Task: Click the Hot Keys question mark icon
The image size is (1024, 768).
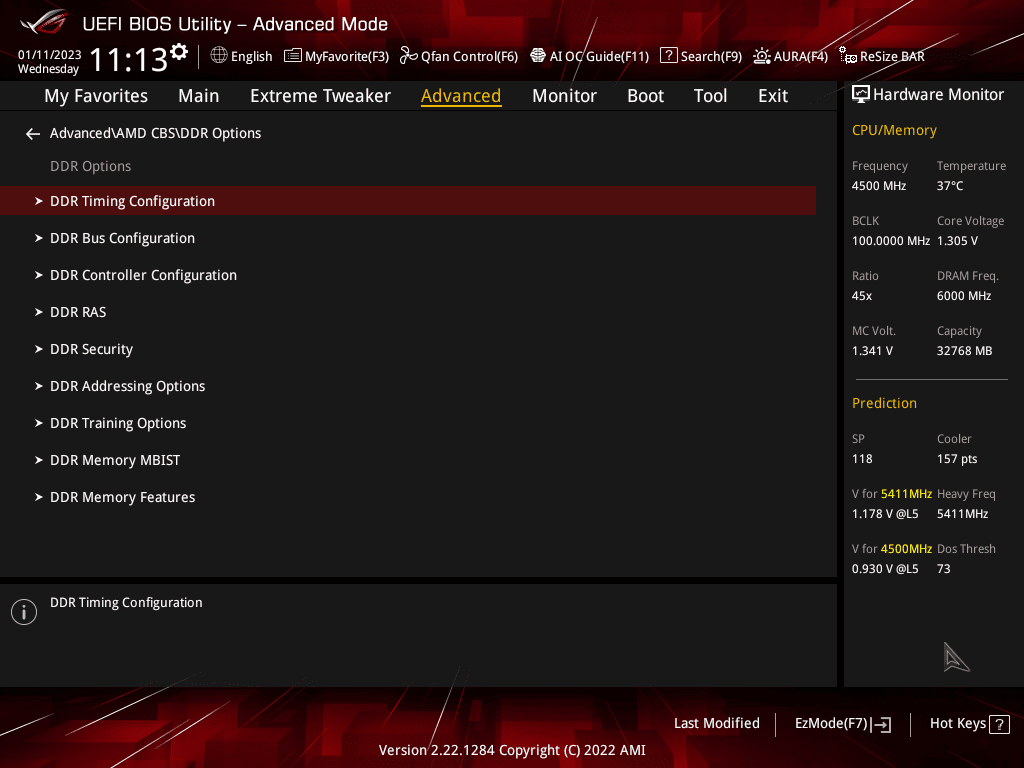Action: tap(999, 724)
